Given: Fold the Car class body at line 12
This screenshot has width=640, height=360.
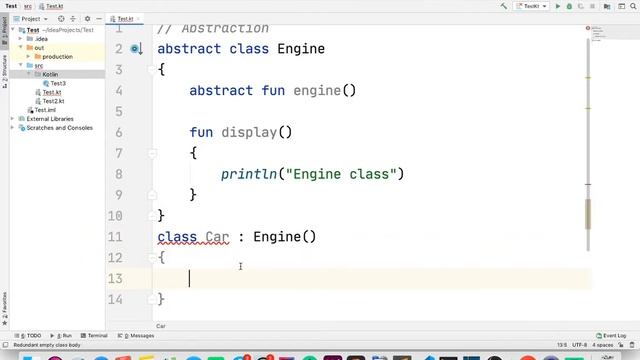Looking at the screenshot, I should point(152,258).
